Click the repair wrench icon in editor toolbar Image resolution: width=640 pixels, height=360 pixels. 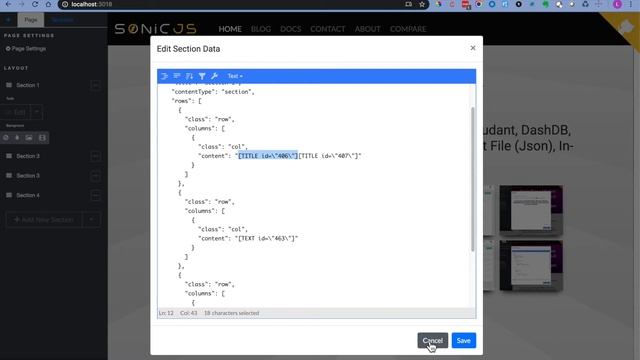214,76
